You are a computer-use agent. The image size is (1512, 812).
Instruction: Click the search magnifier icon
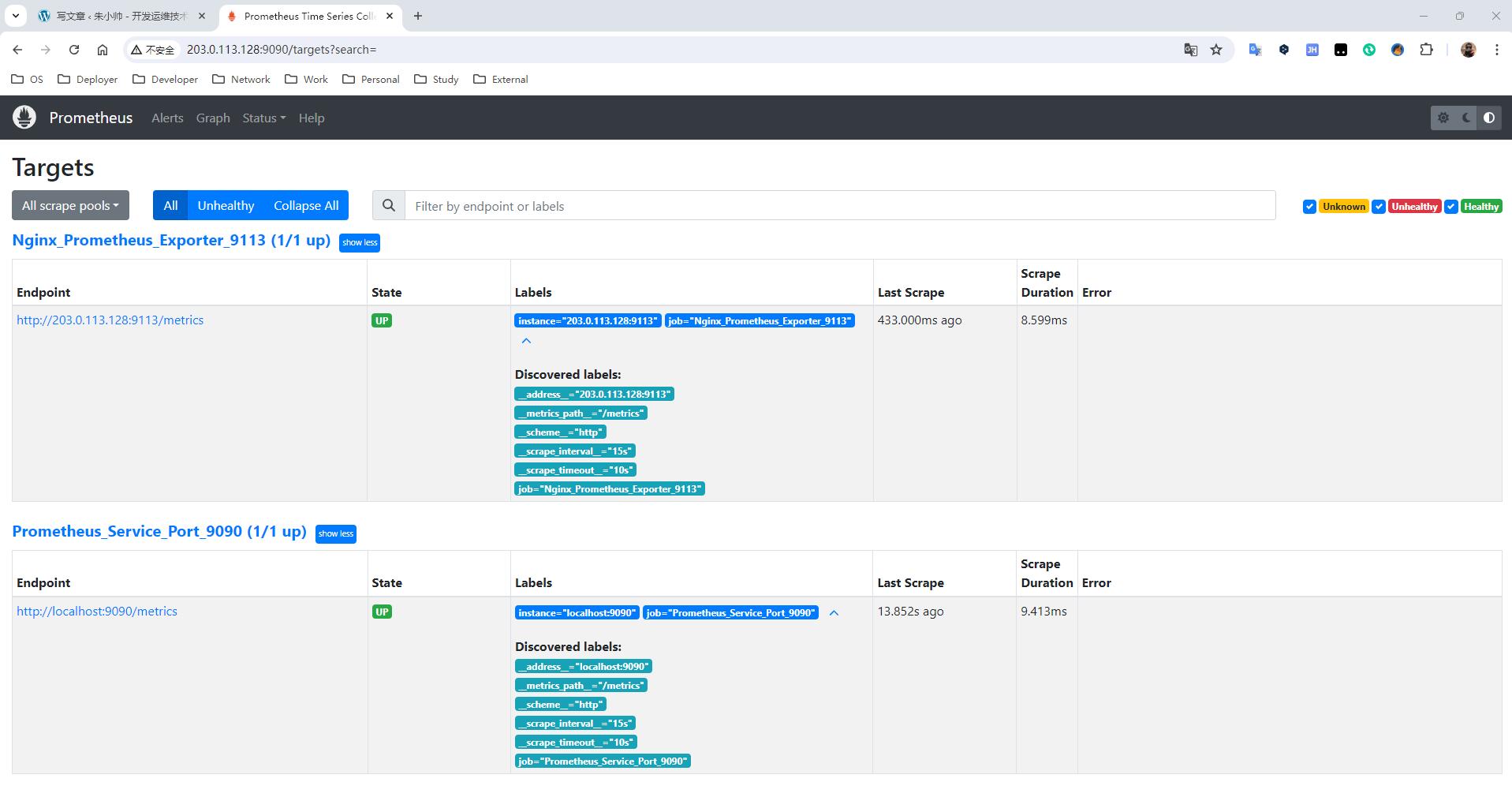(388, 206)
